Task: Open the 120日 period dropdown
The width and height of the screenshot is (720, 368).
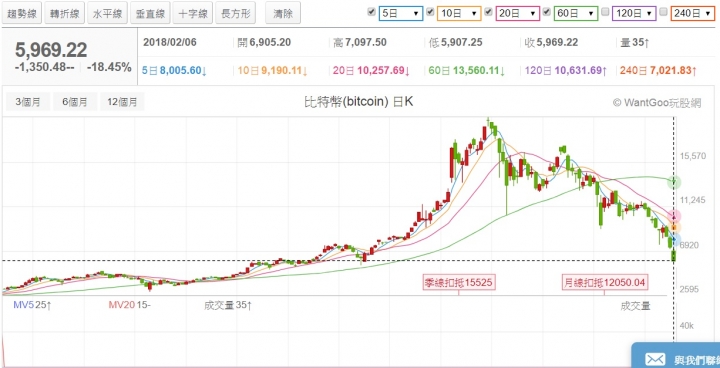Action: point(634,14)
